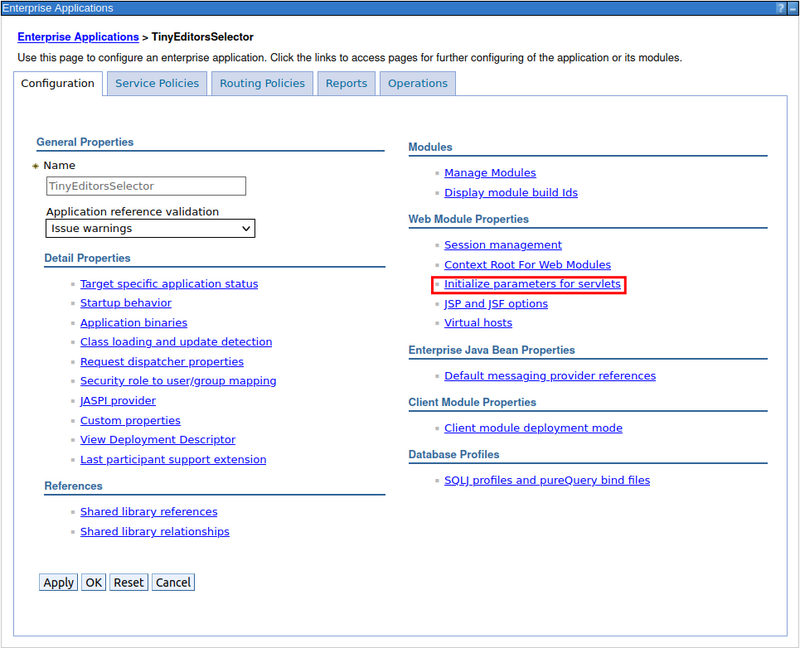Open SQLJ profiles and pureQuery bind files

click(x=547, y=479)
